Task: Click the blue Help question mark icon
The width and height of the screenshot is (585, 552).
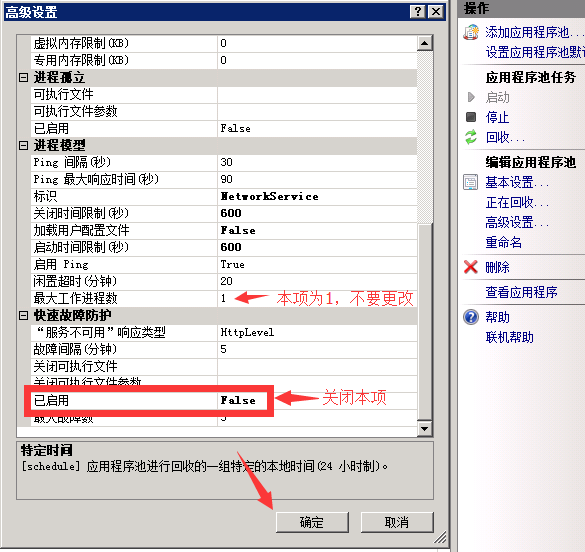Action: coord(471,317)
